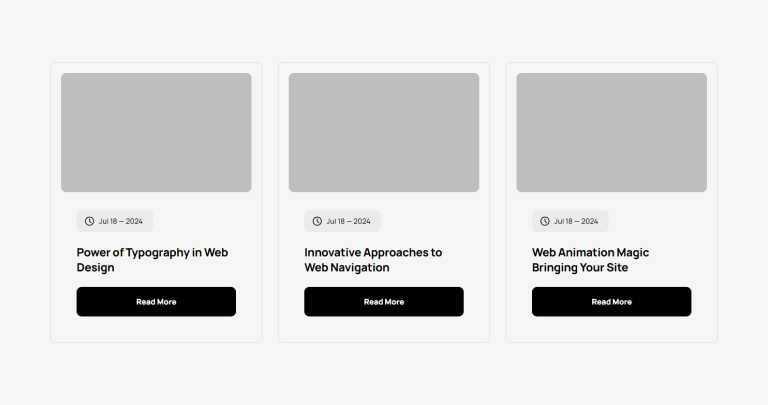Screen dimensions: 768x405
Task: Open thumbnail image above Web Animation Magic
Action: [611, 132]
